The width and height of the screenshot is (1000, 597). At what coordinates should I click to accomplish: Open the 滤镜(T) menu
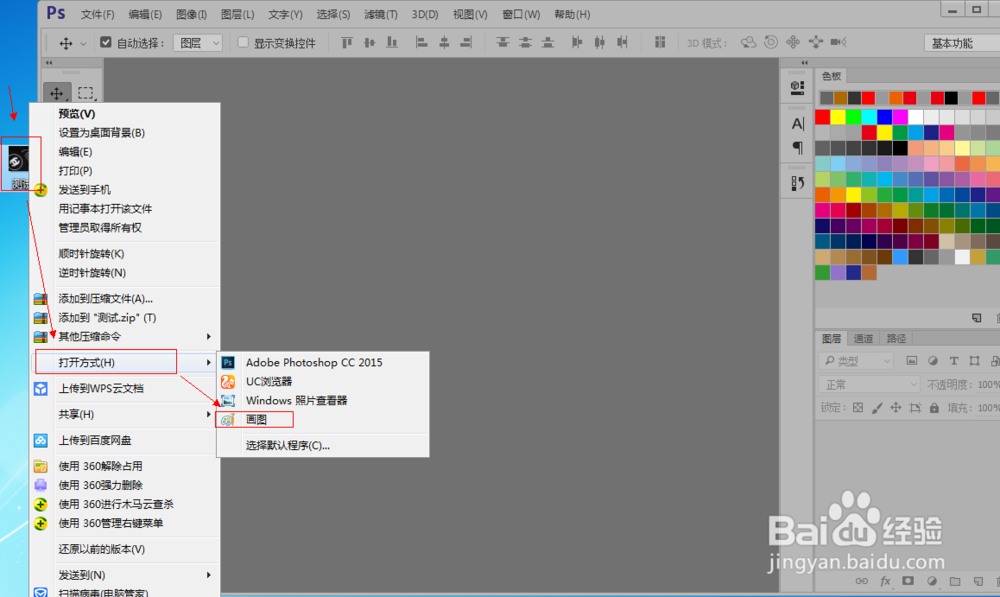click(381, 14)
